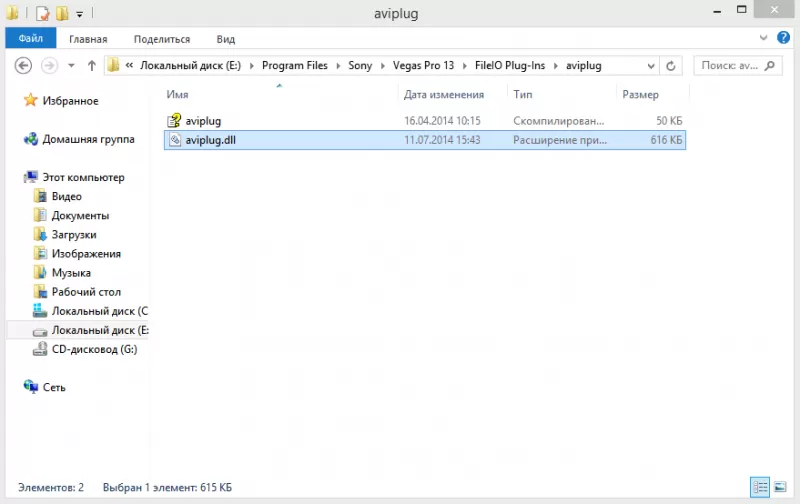Select Локальный диск (E:) in the address bar
The image size is (800, 504).
[x=190, y=66]
